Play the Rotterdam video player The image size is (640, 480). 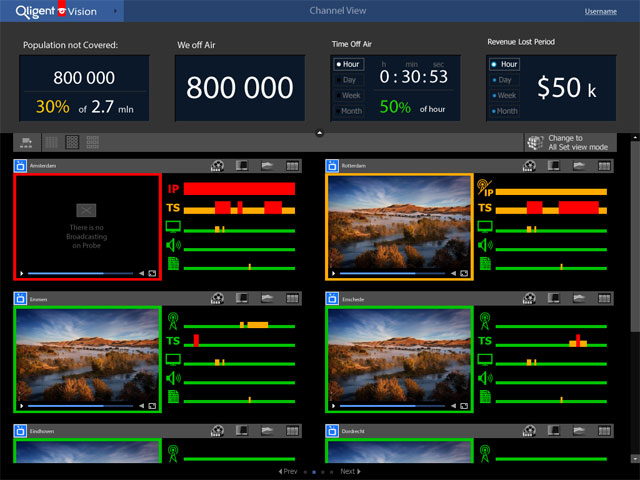pyautogui.click(x=333, y=273)
